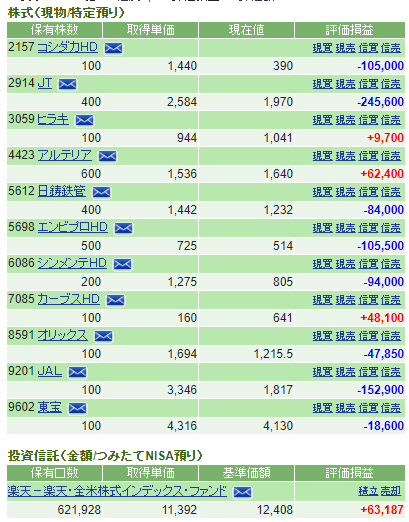The width and height of the screenshot is (409, 522).
Task: Click the 株式(現物/特定預り) section heading
Action: pos(66,13)
